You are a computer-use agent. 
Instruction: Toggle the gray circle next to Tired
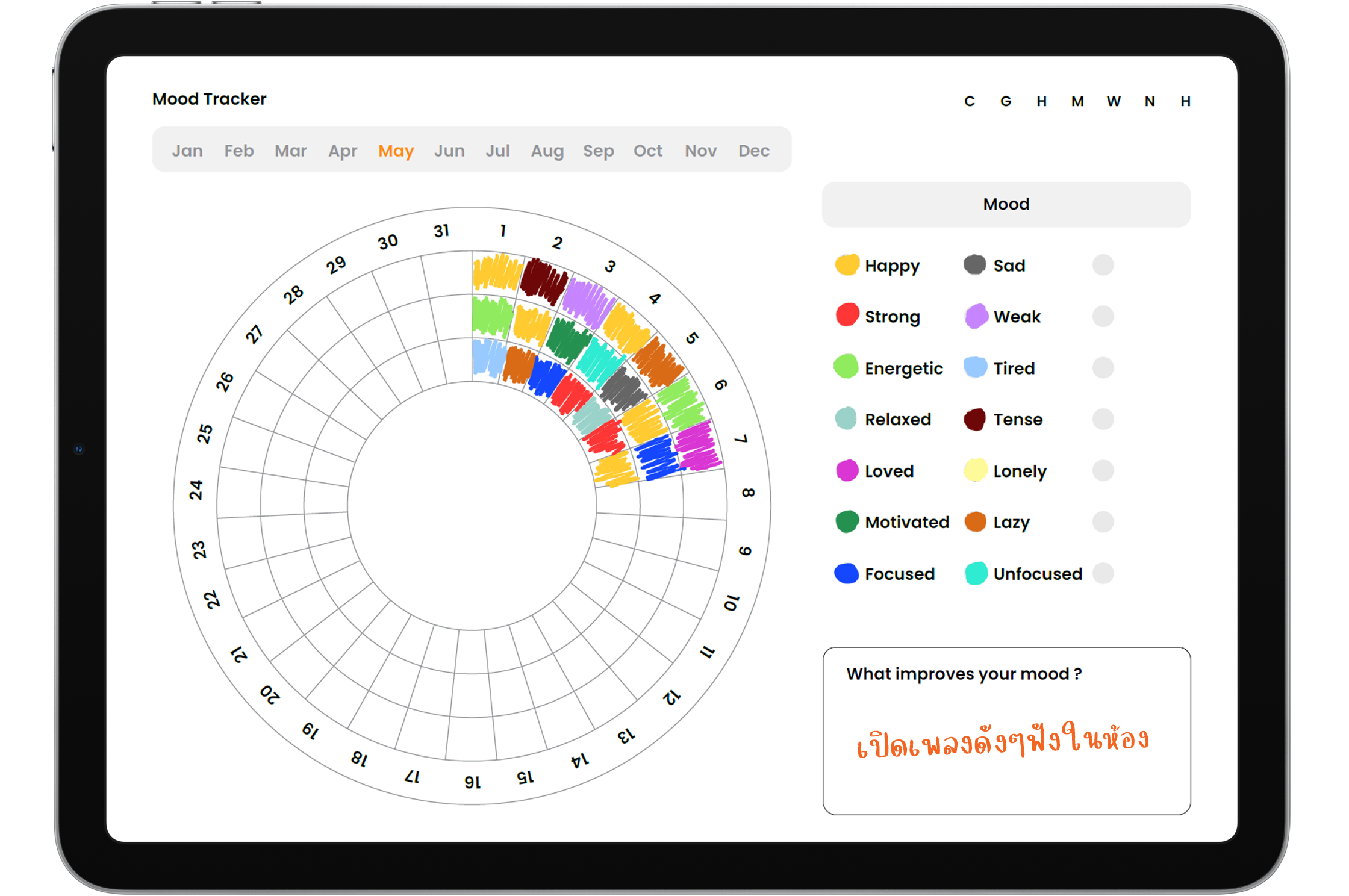click(1103, 367)
